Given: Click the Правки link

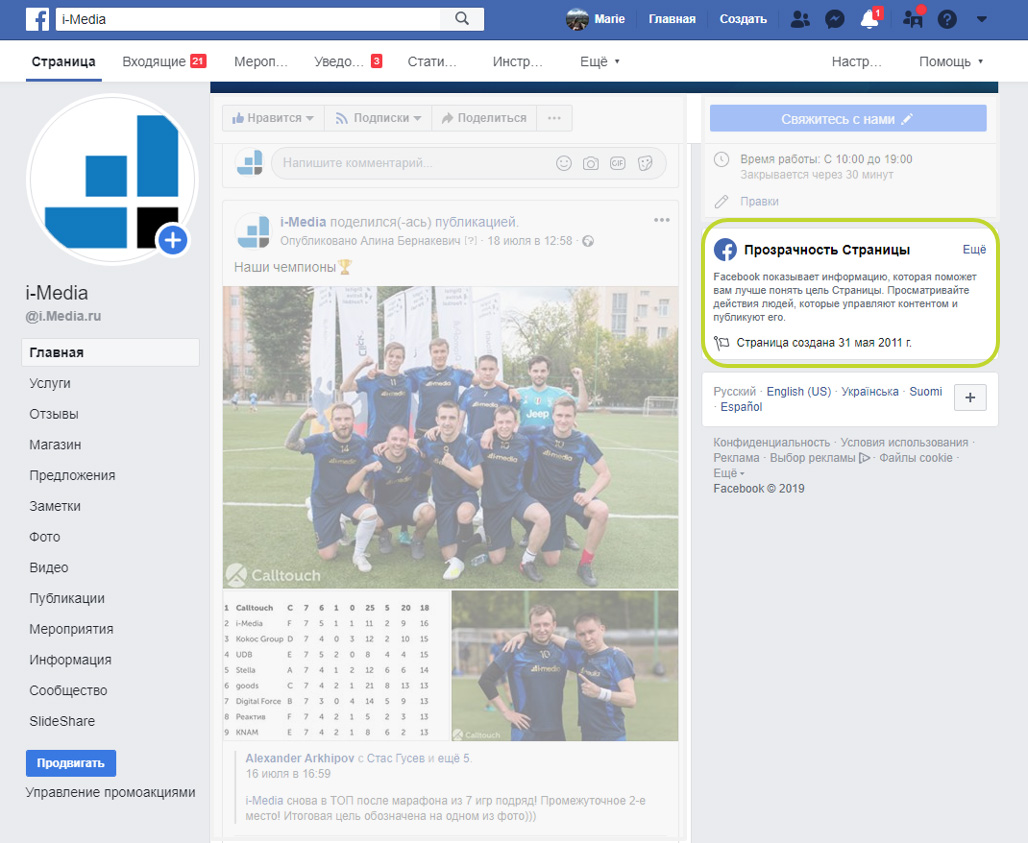Looking at the screenshot, I should (x=759, y=201).
